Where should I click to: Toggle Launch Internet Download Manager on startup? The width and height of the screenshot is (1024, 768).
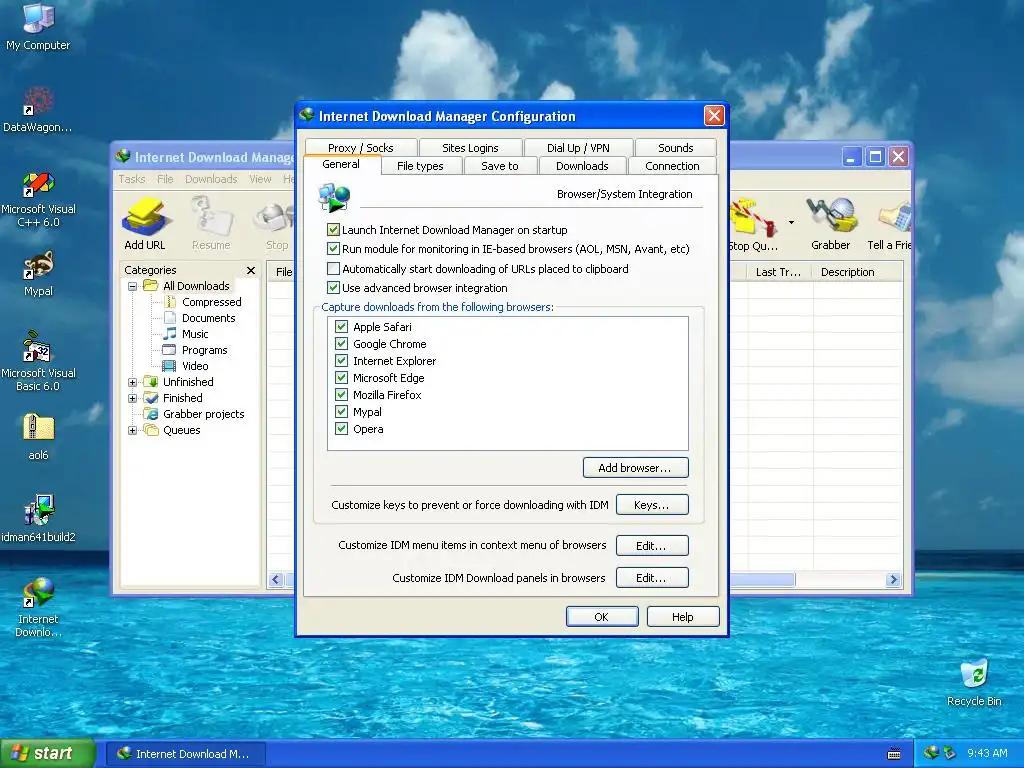click(x=333, y=229)
